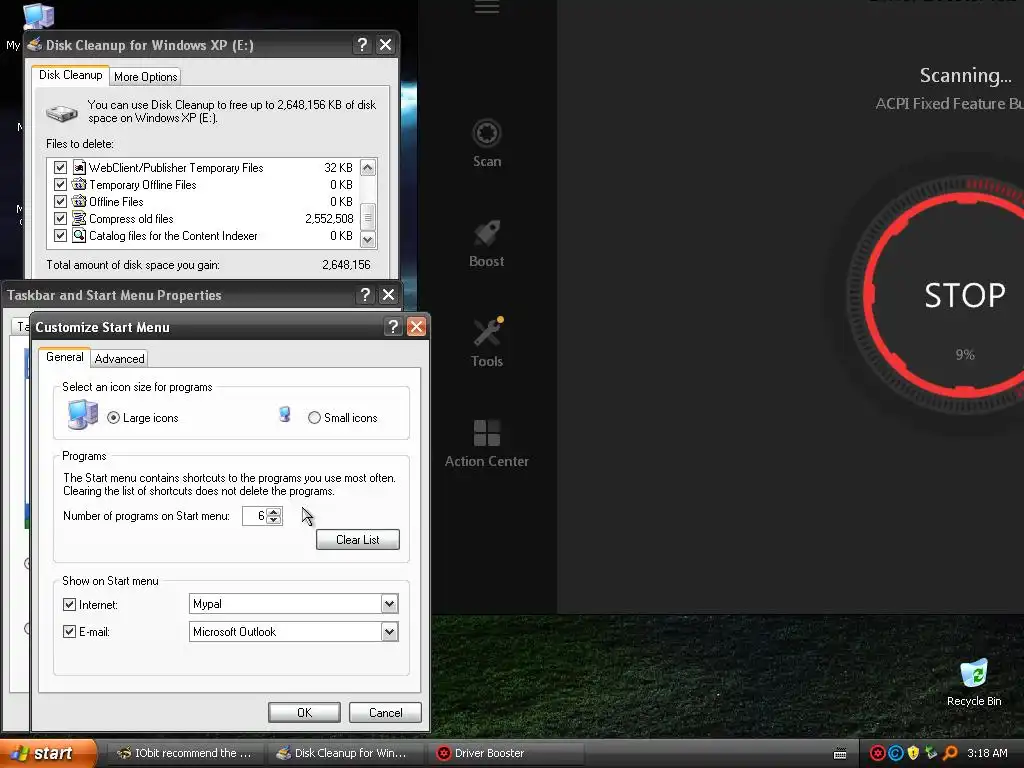
Task: Cancel the Customize Start Menu dialog
Action: point(385,712)
